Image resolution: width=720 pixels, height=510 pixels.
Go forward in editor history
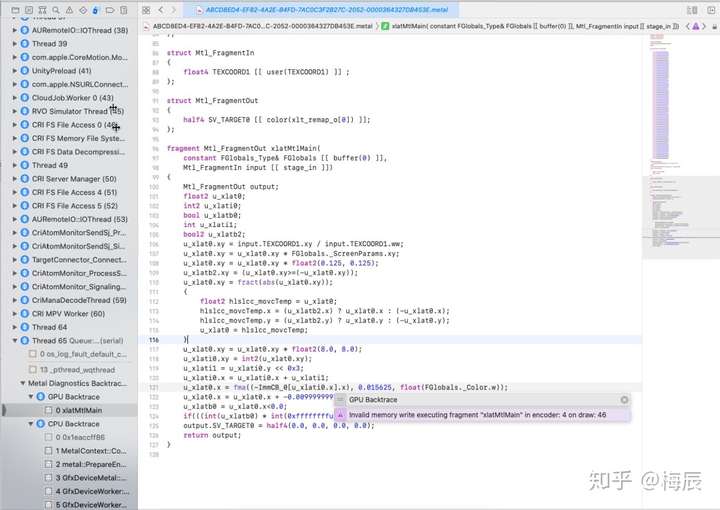[x=174, y=10]
